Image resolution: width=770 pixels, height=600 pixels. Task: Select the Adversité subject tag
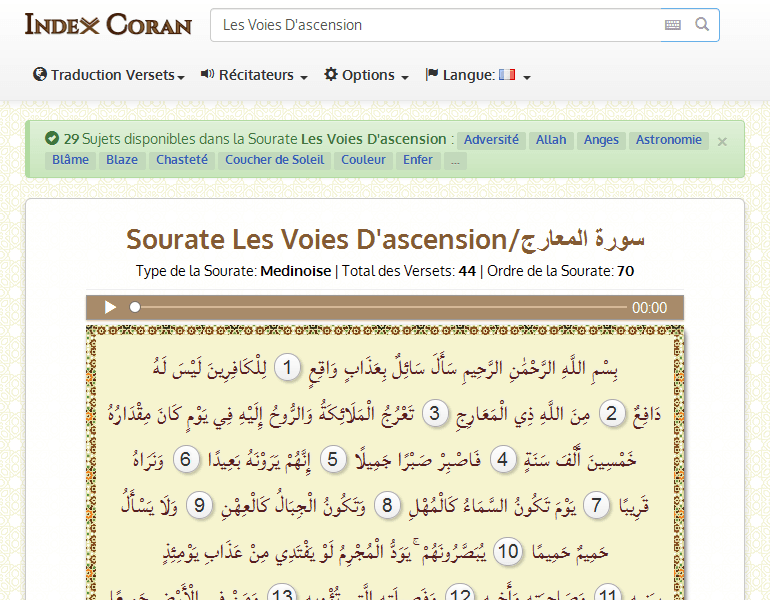tap(491, 140)
